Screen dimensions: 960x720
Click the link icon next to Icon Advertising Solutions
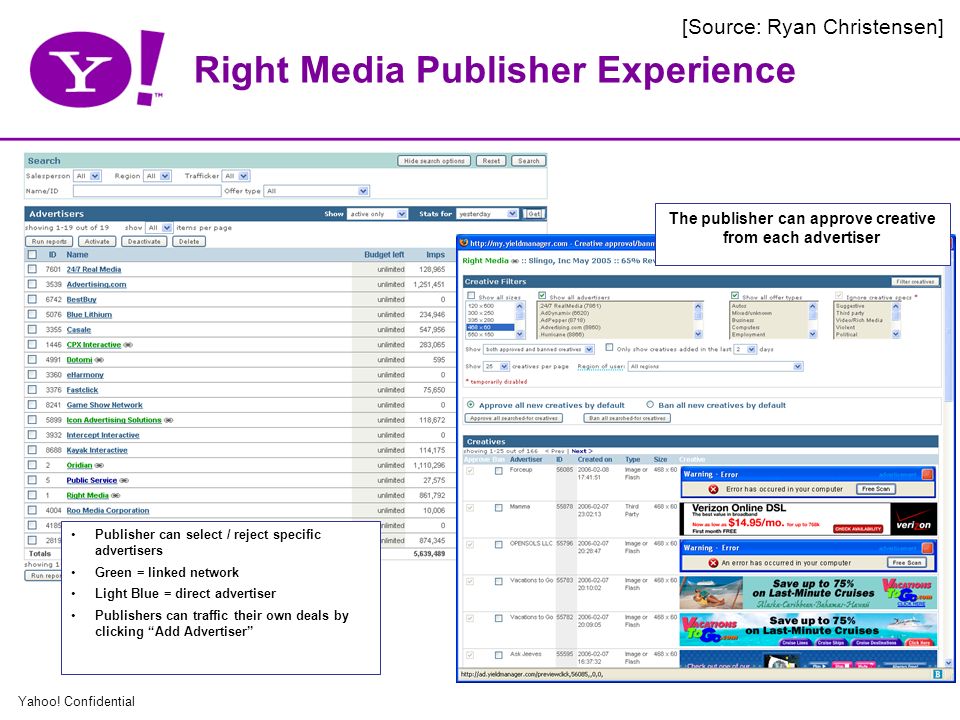[168, 421]
